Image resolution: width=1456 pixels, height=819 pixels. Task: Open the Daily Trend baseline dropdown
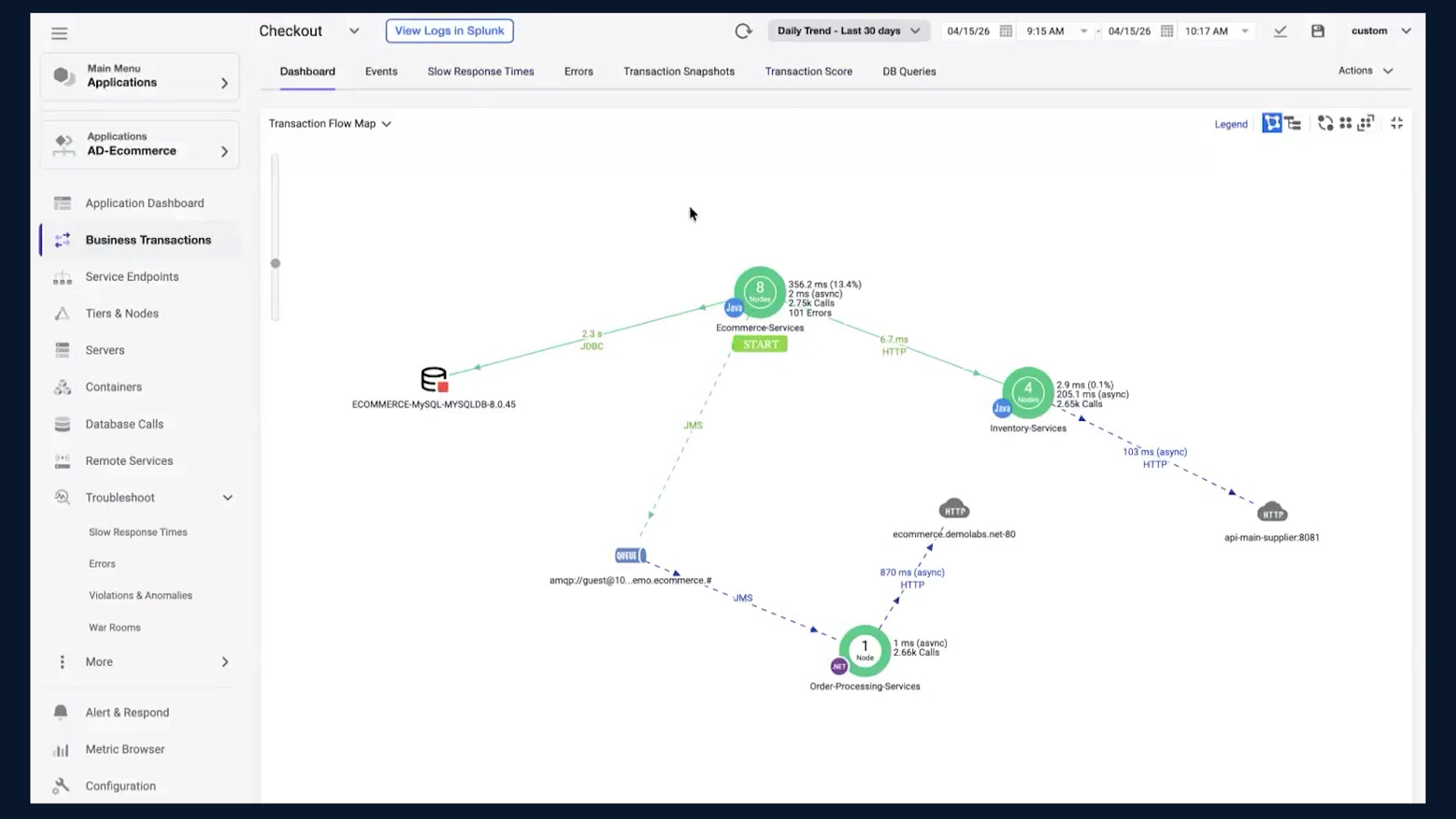[x=849, y=31]
